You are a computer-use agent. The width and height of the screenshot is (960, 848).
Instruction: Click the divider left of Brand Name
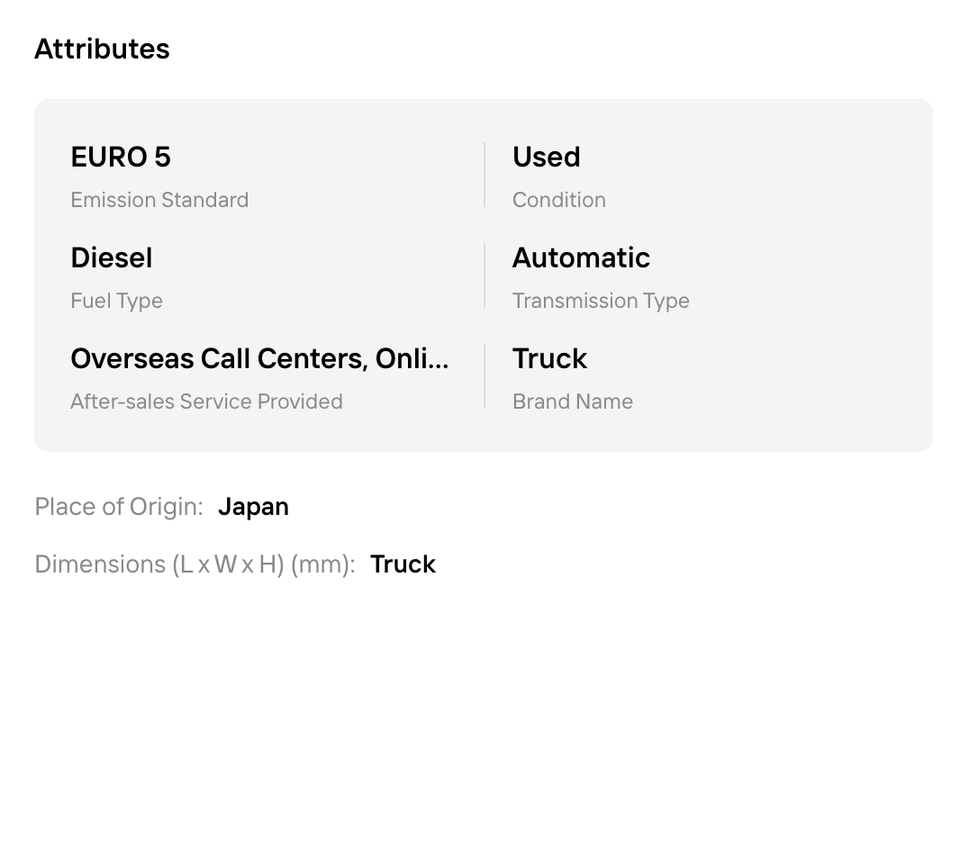484,377
